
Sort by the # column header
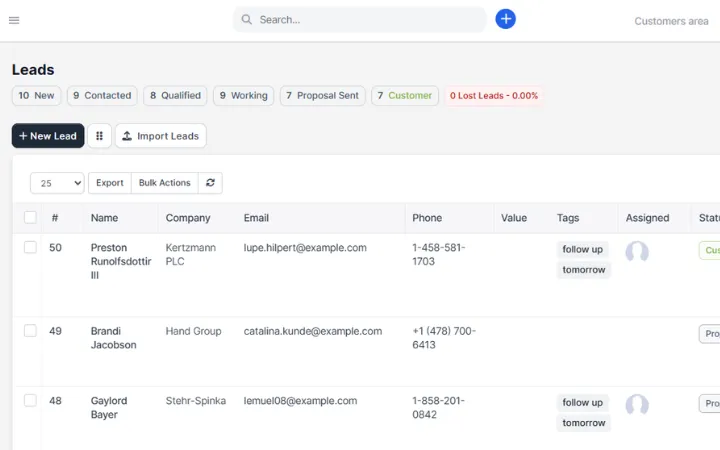tap(55, 218)
